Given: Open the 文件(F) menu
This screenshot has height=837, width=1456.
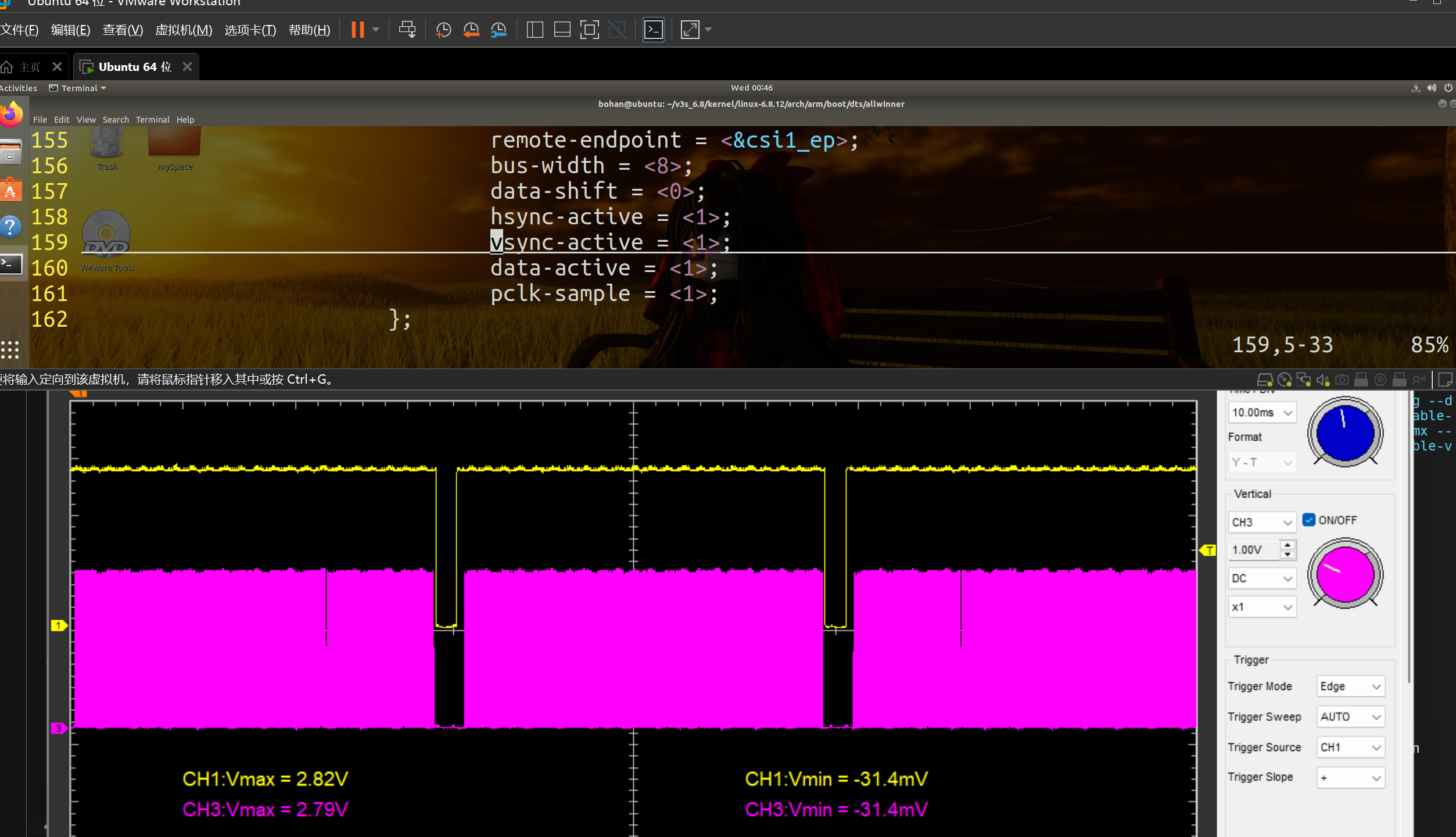Looking at the screenshot, I should (19, 30).
